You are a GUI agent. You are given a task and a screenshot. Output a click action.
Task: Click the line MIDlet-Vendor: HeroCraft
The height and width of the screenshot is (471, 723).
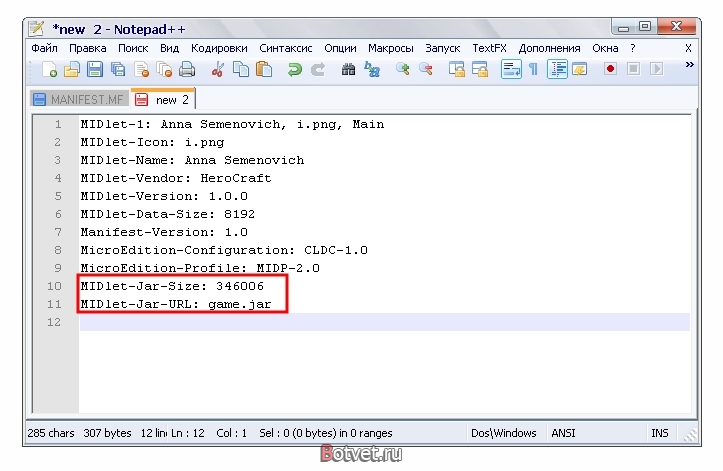(176, 179)
